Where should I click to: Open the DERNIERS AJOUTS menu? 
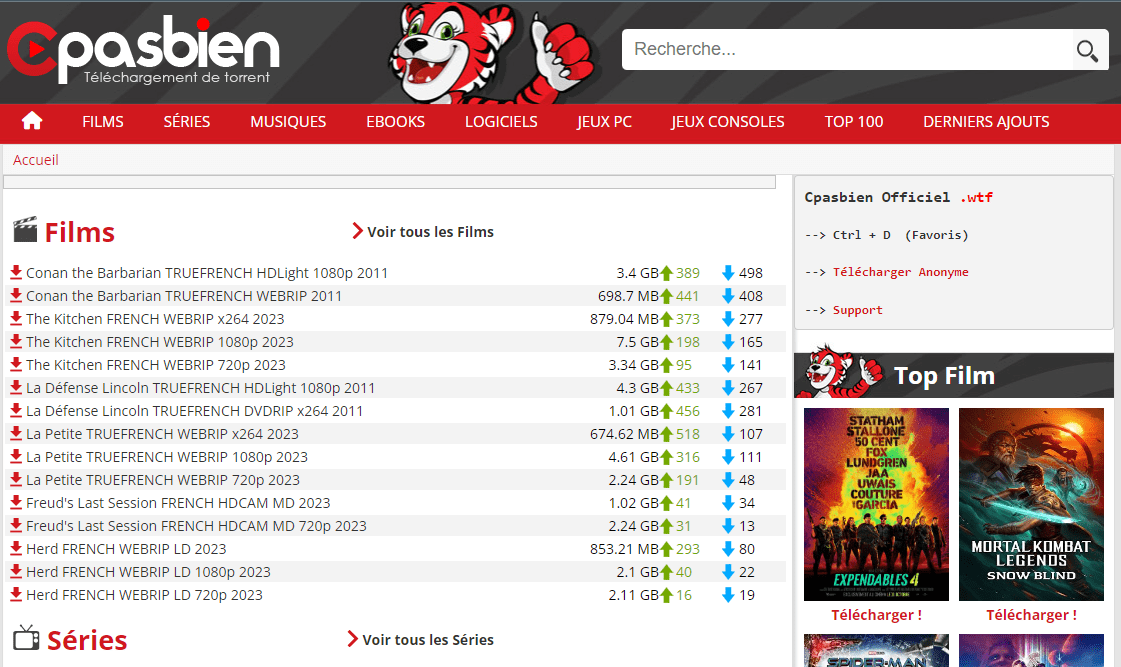tap(985, 122)
